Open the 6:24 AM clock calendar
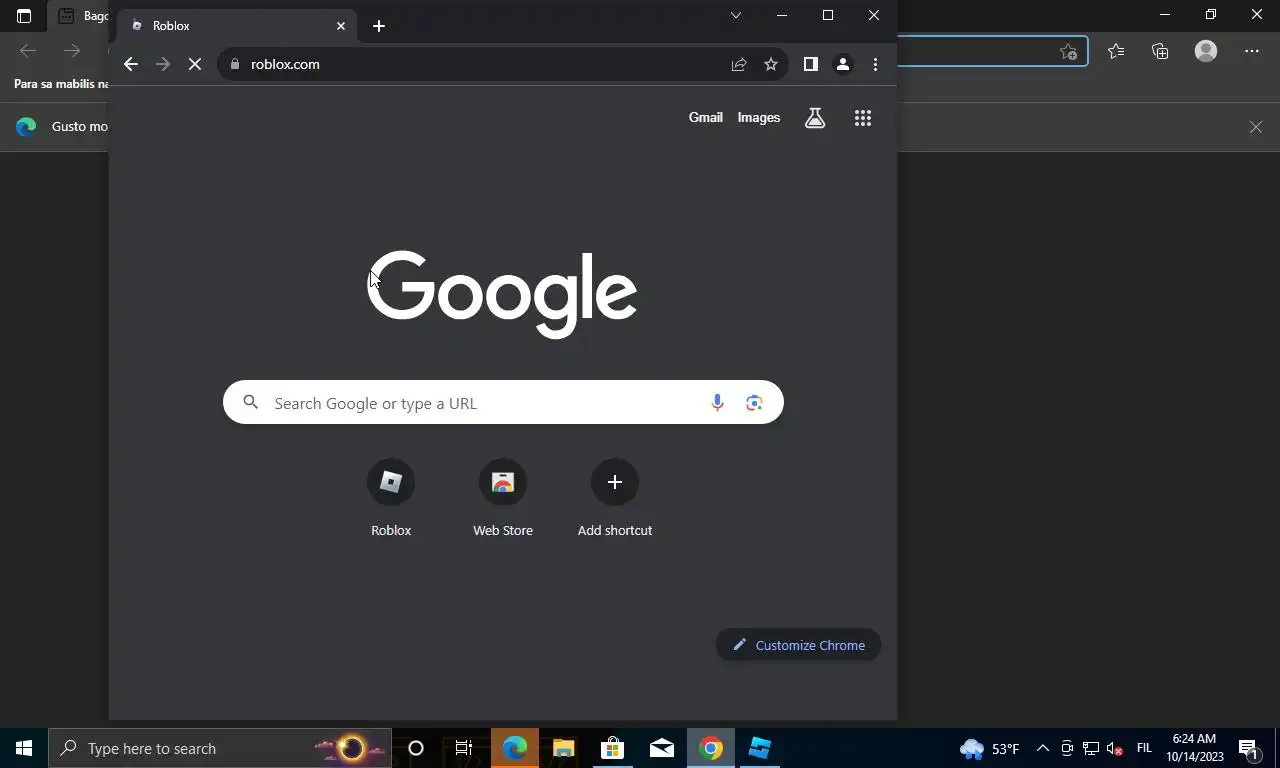This screenshot has width=1280, height=768. point(1194,748)
